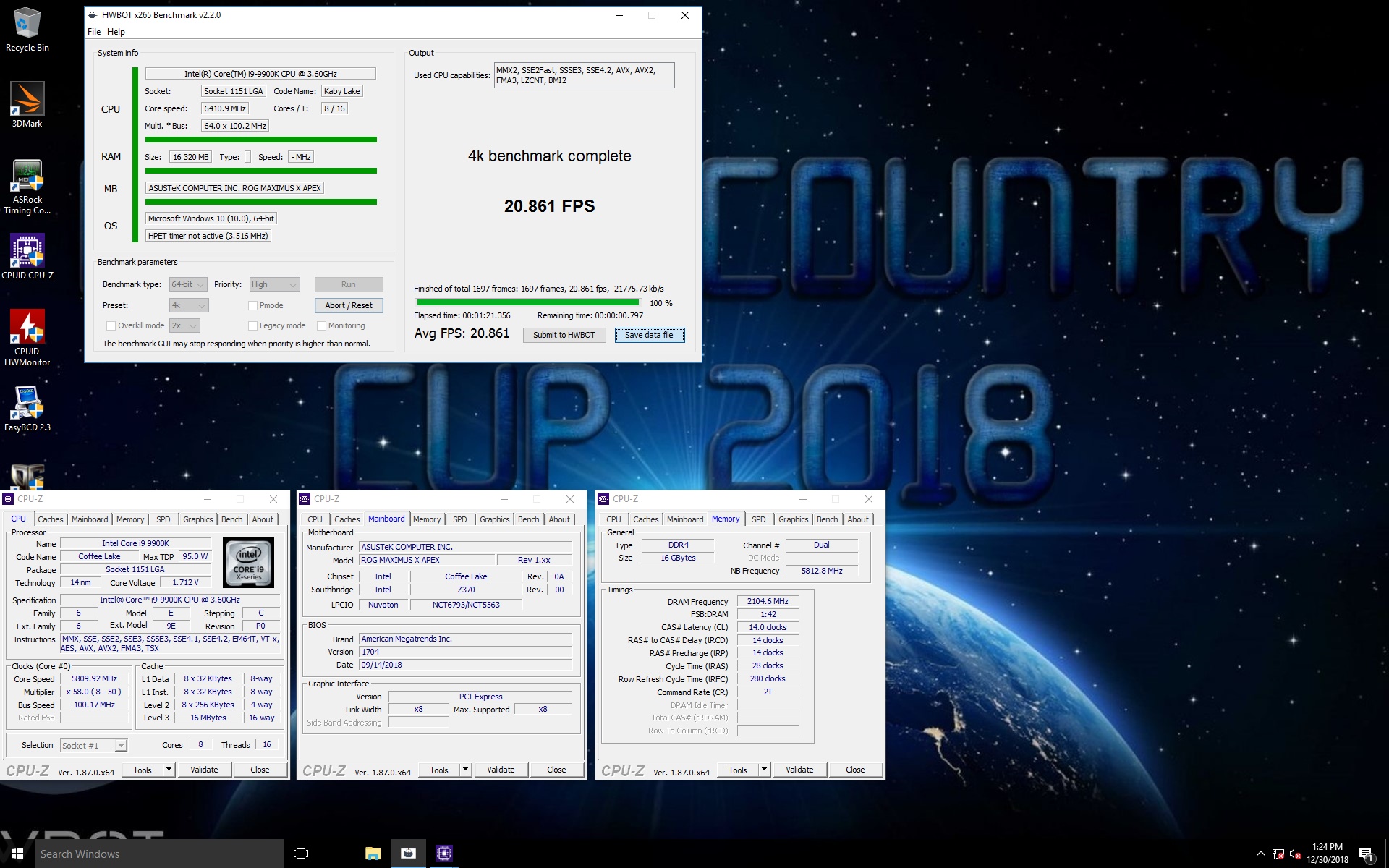Switch to Caches tab in left CPU-Z
The height and width of the screenshot is (868, 1389).
pyautogui.click(x=51, y=519)
